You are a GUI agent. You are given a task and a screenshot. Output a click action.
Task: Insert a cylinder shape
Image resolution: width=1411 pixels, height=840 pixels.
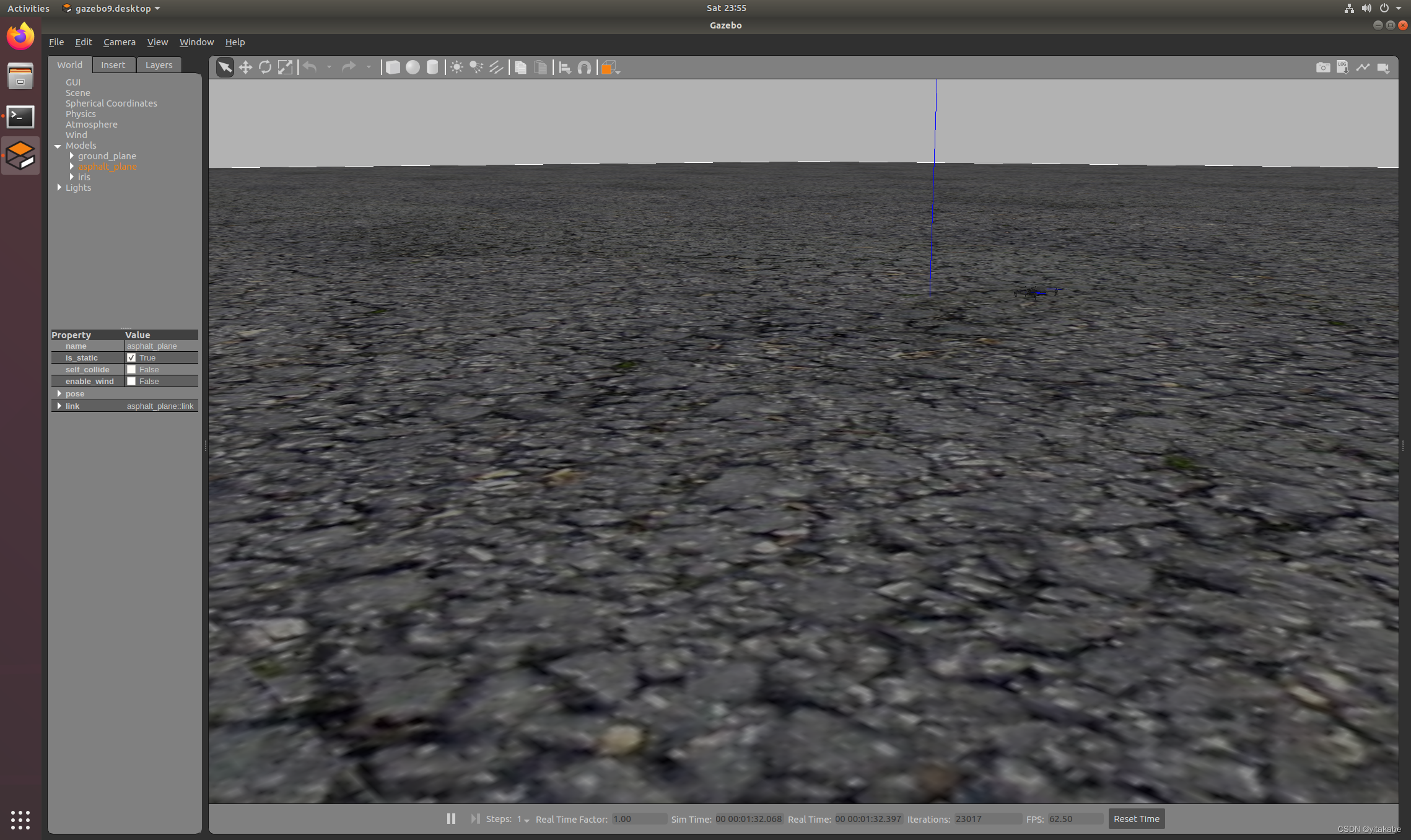pos(432,68)
